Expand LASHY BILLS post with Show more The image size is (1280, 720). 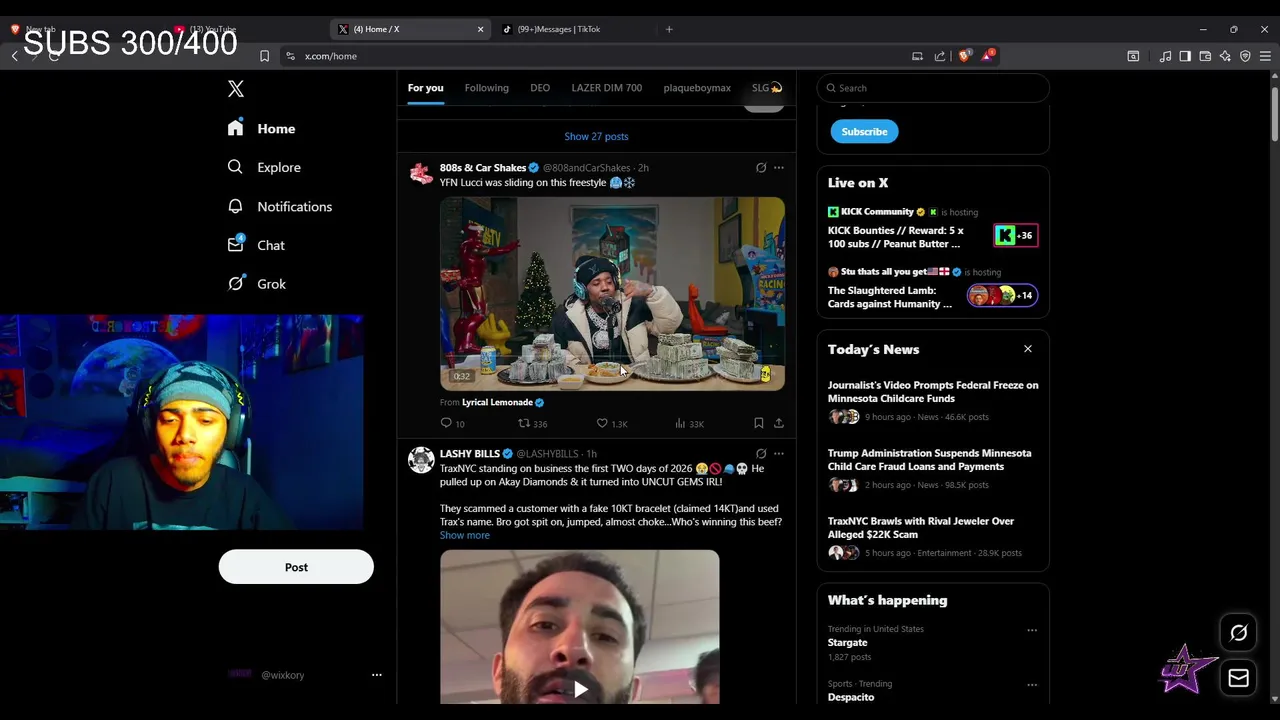(x=465, y=535)
